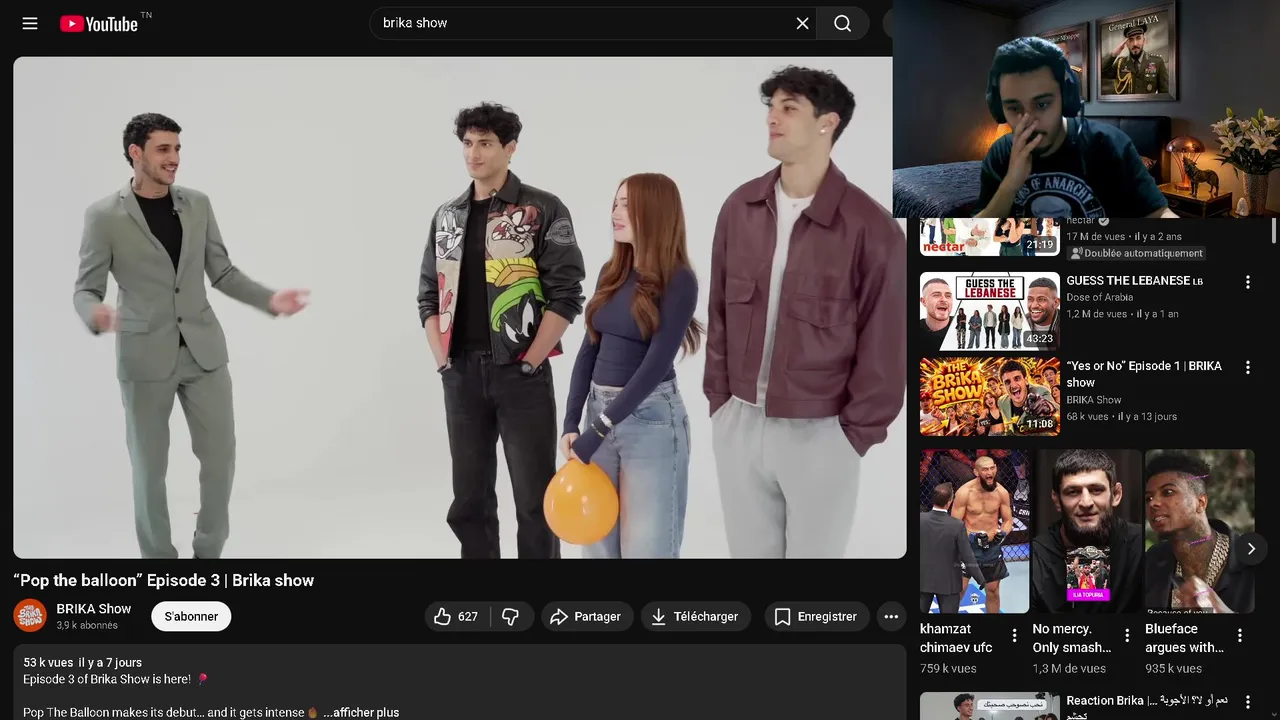
Task: Share the video via Partager
Action: 586,617
